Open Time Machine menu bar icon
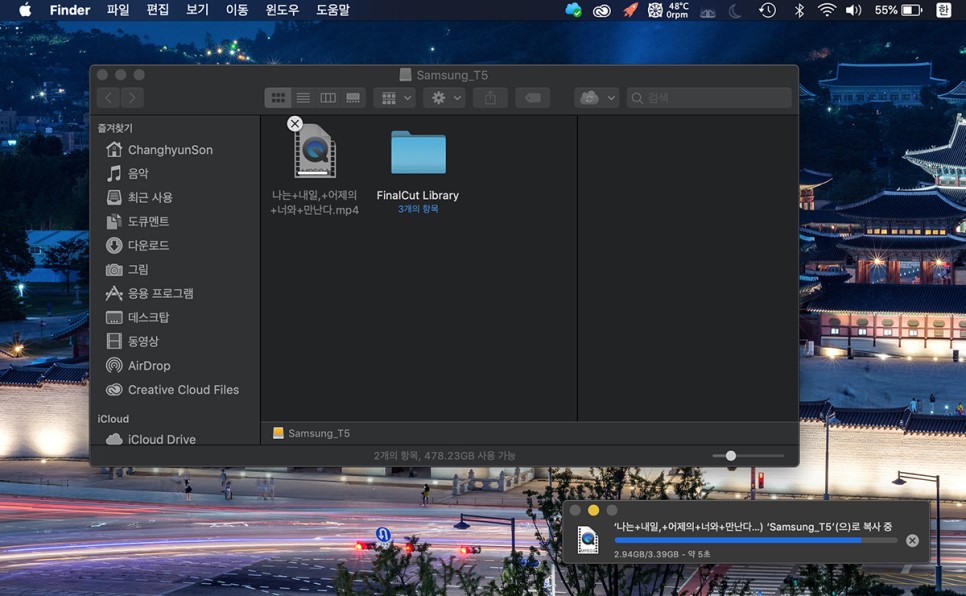Viewport: 966px width, 596px height. click(x=767, y=10)
